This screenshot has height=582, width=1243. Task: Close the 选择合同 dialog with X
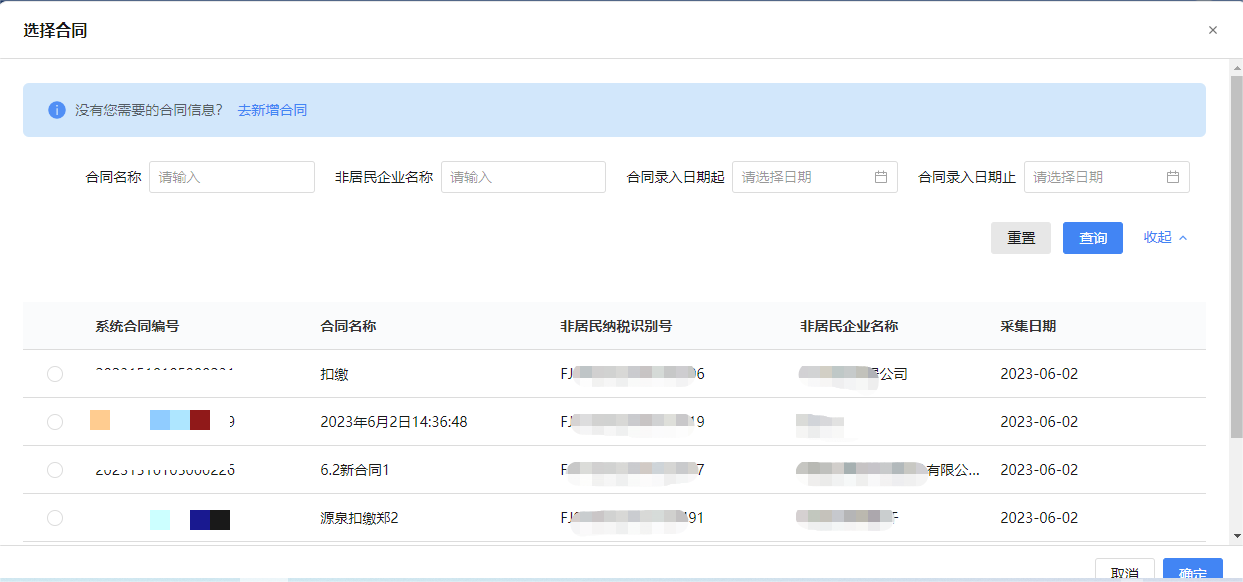1212,30
